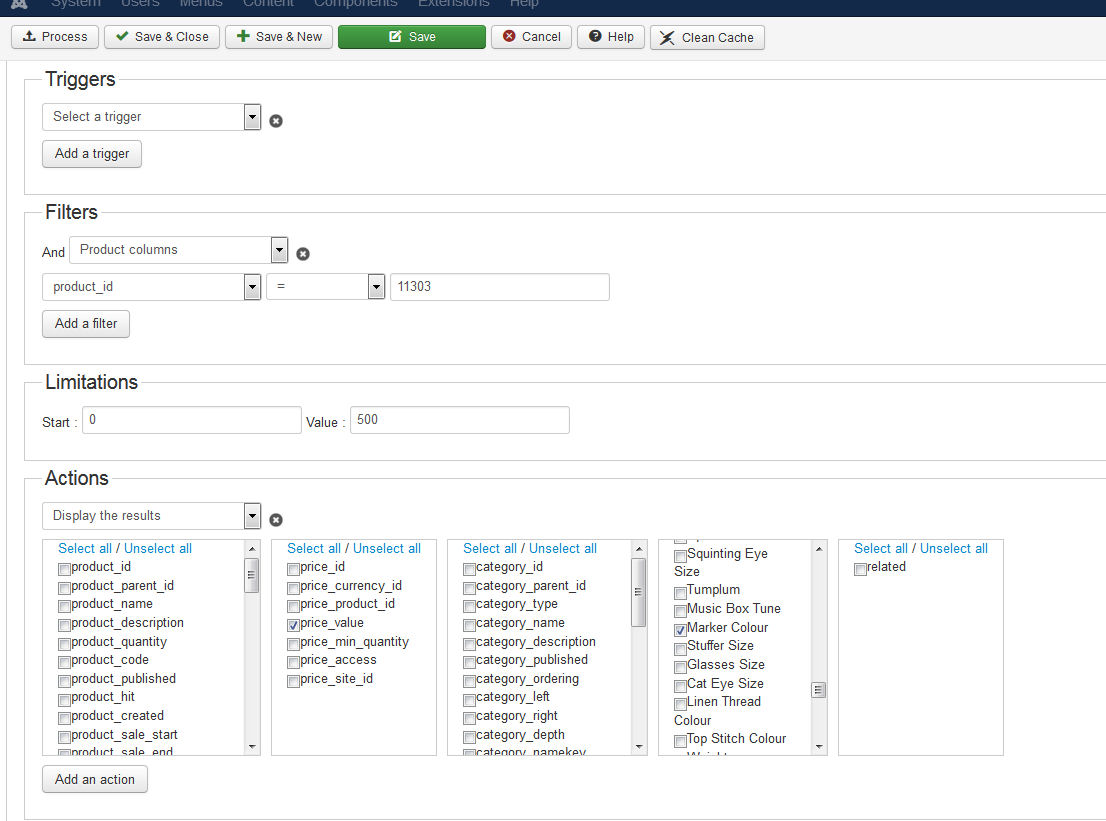Click the Process upload button
This screenshot has width=1106, height=821.
[x=55, y=37]
